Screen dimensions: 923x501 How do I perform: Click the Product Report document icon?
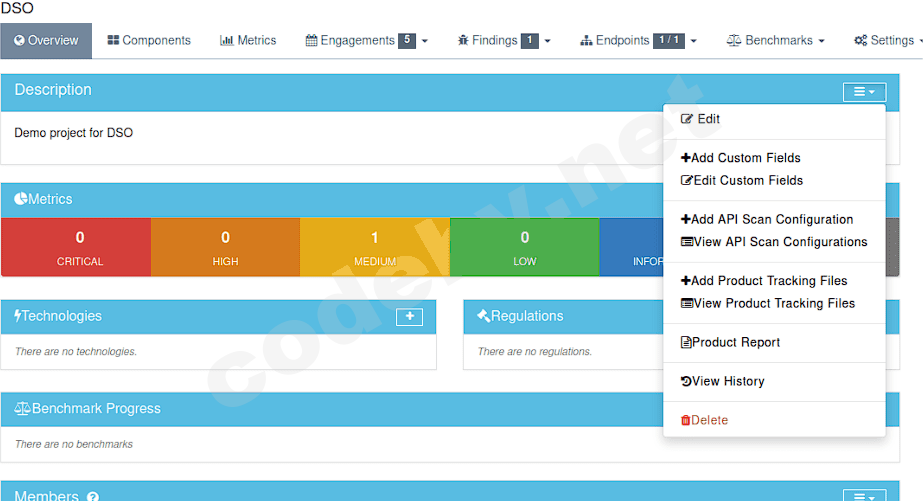pos(686,342)
